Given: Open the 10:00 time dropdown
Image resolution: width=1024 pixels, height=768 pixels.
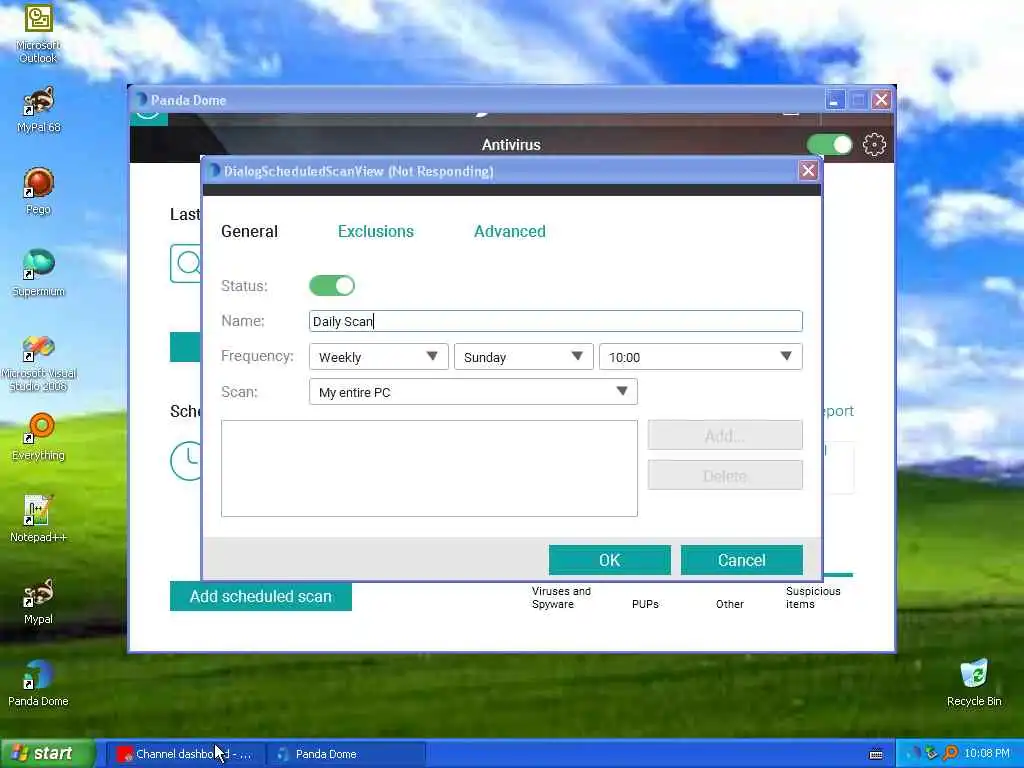Looking at the screenshot, I should (x=701, y=357).
